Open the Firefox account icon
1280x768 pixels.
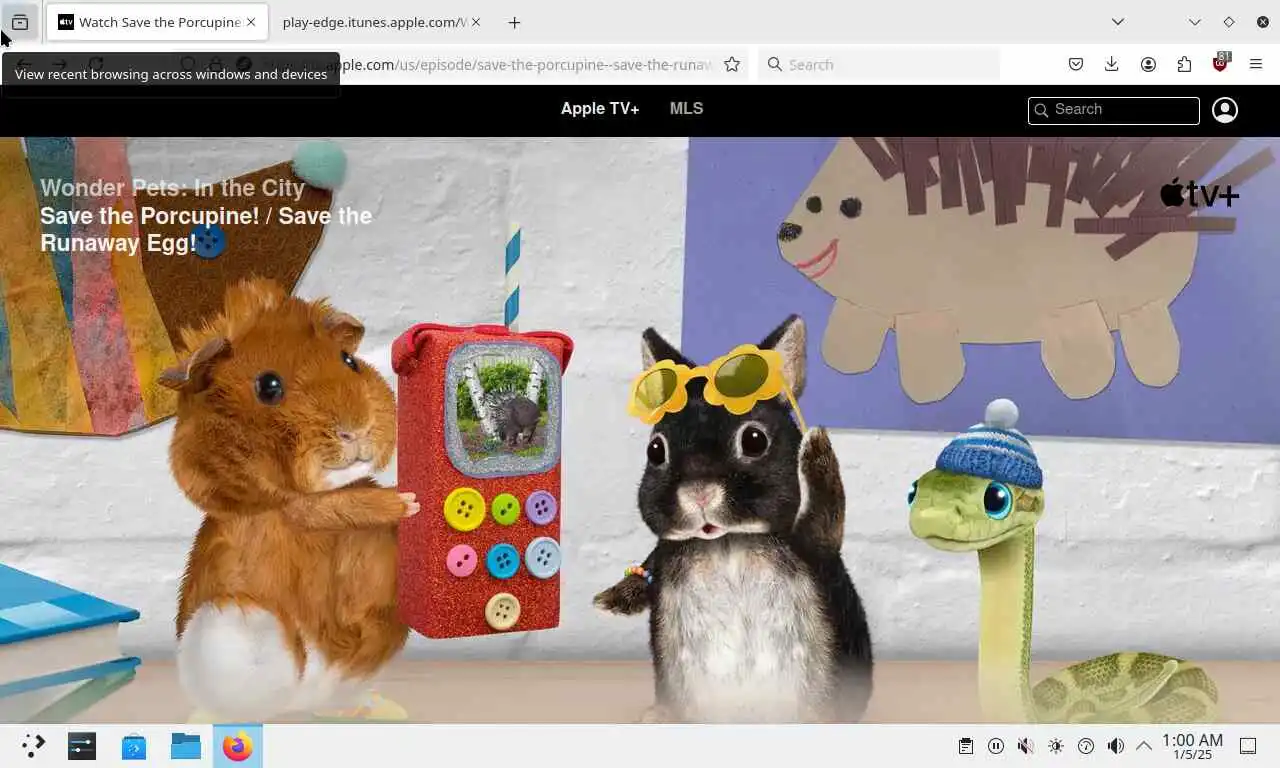coord(1148,64)
